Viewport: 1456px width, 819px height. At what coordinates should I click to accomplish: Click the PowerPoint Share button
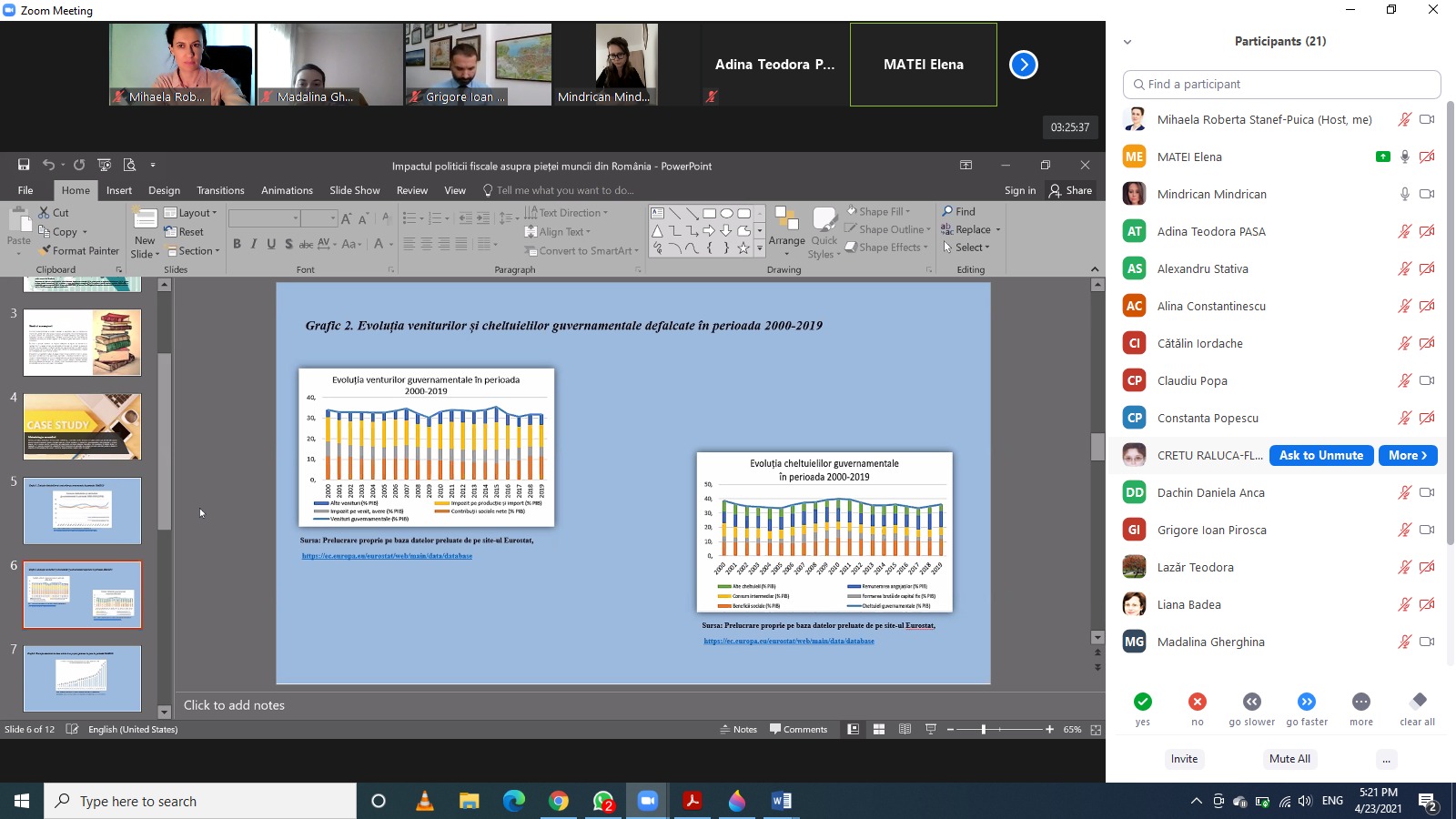(1071, 190)
